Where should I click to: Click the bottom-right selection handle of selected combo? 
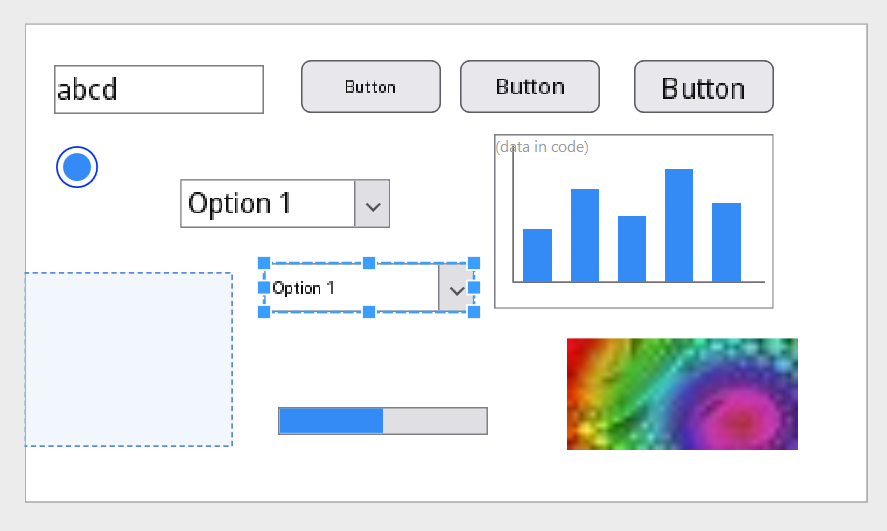coord(474,312)
